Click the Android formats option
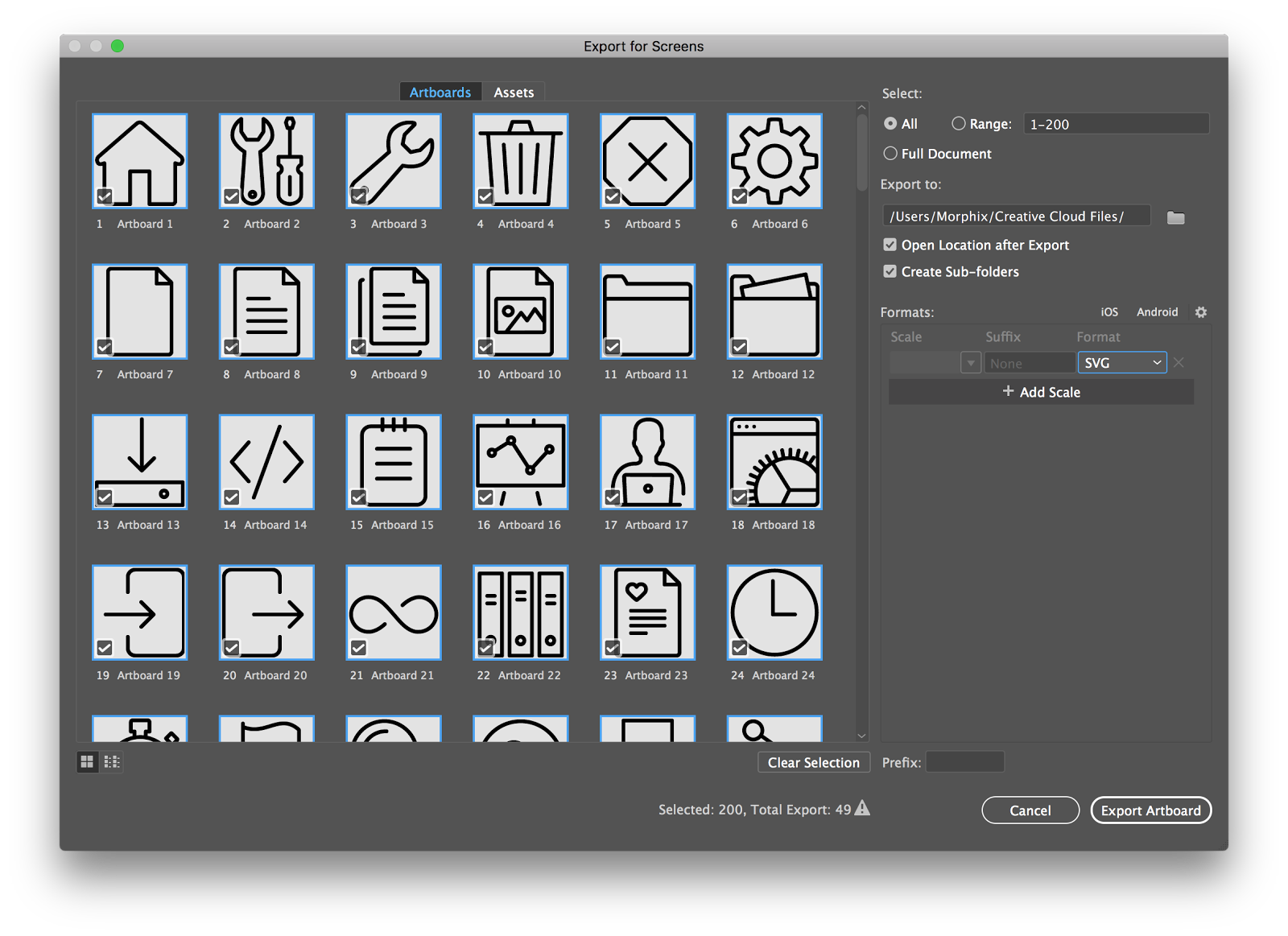 (1157, 311)
